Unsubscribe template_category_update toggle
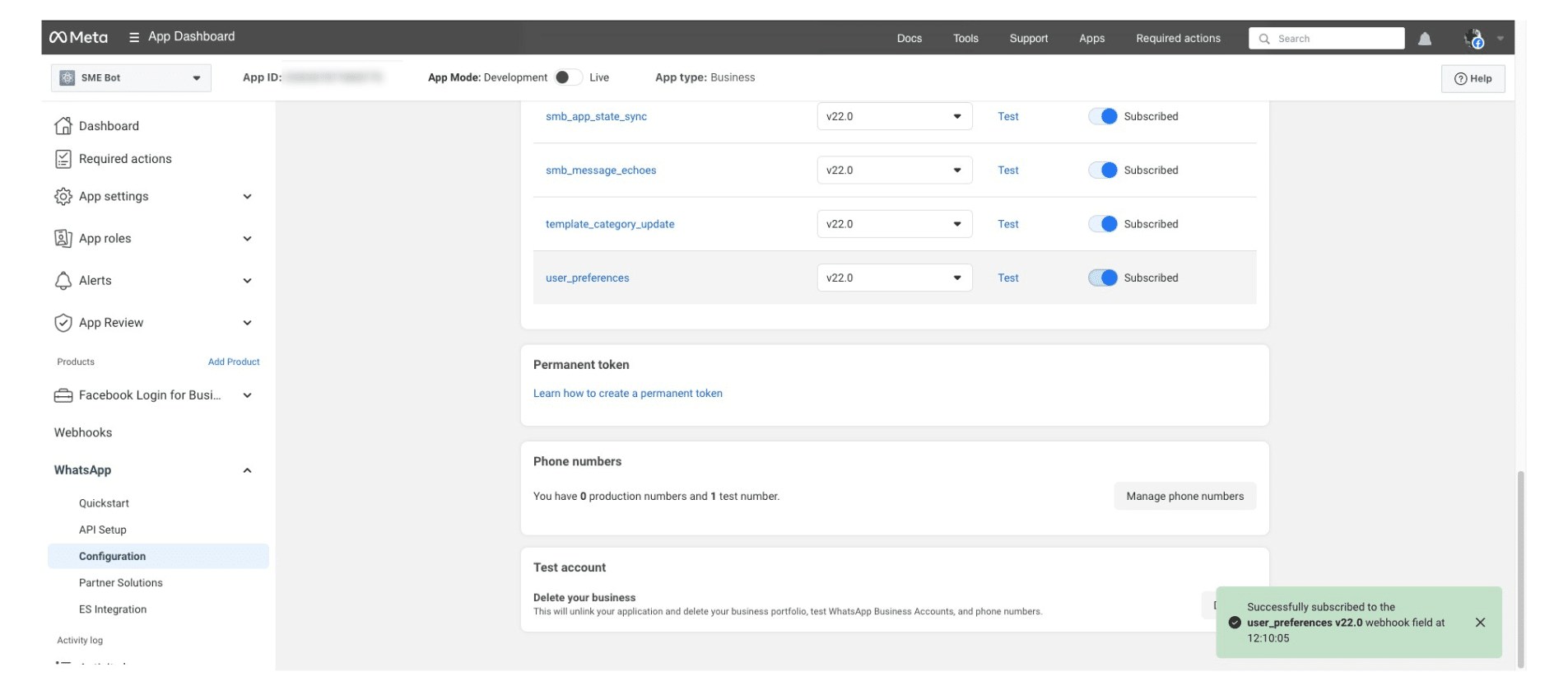This screenshot has height=691, width=1568. [1103, 224]
